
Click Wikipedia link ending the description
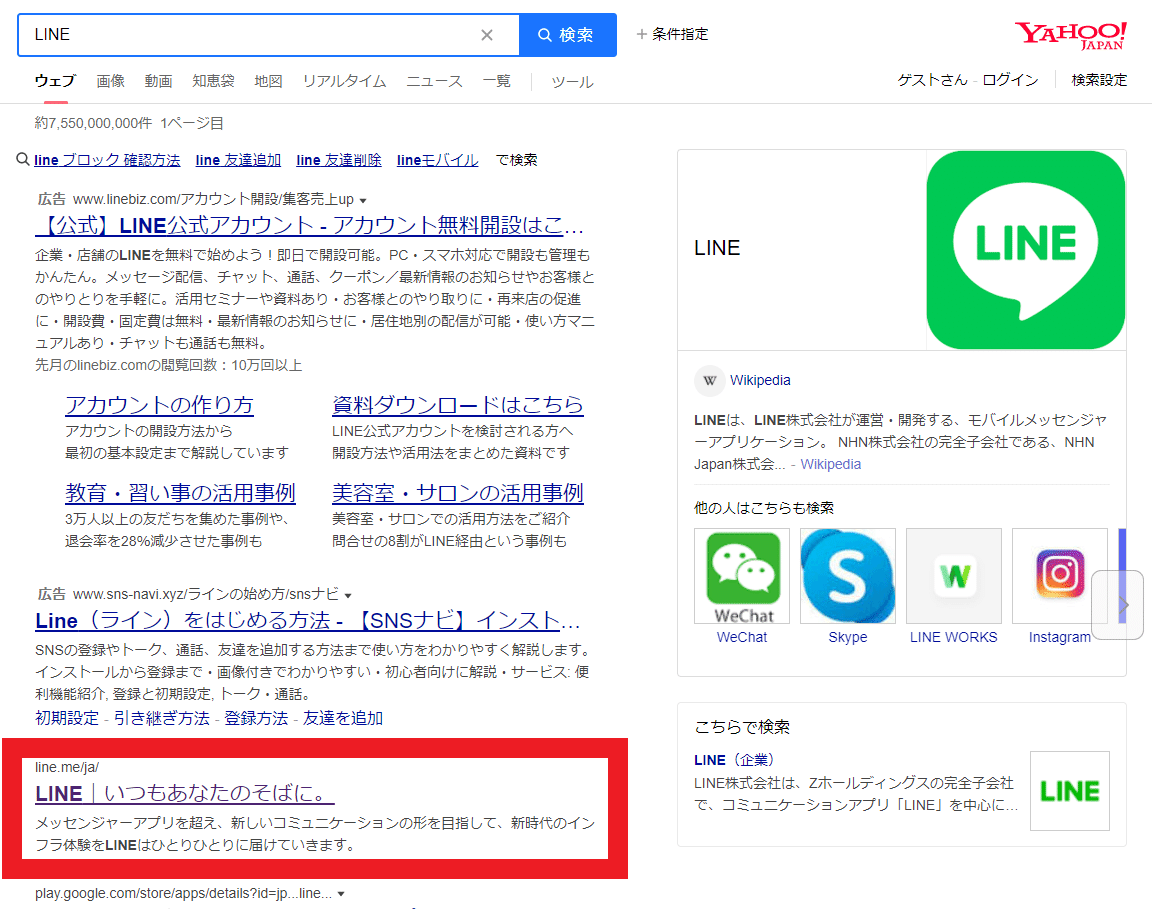[x=831, y=464]
